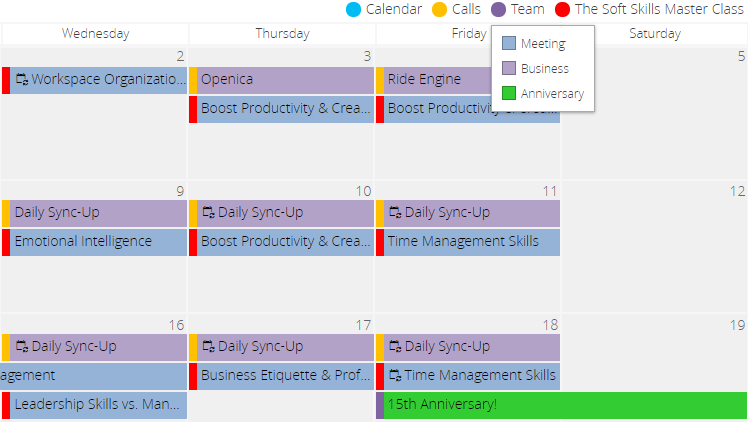The height and width of the screenshot is (422, 748).
Task: Click the purple Team legend circle
Action: click(499, 9)
